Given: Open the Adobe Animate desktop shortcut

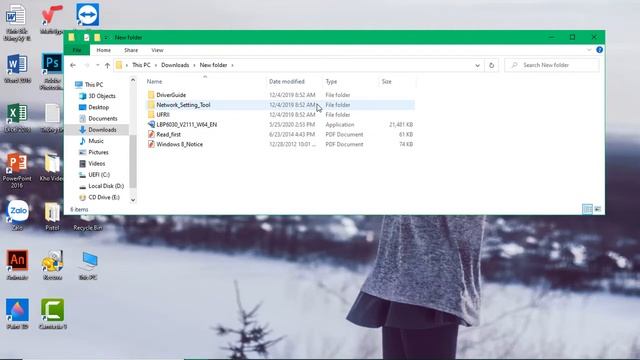Looking at the screenshot, I should [17, 265].
